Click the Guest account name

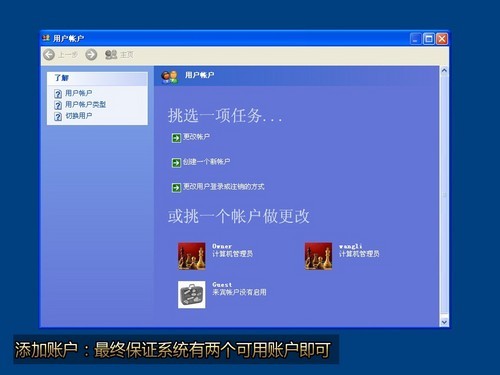click(x=222, y=285)
